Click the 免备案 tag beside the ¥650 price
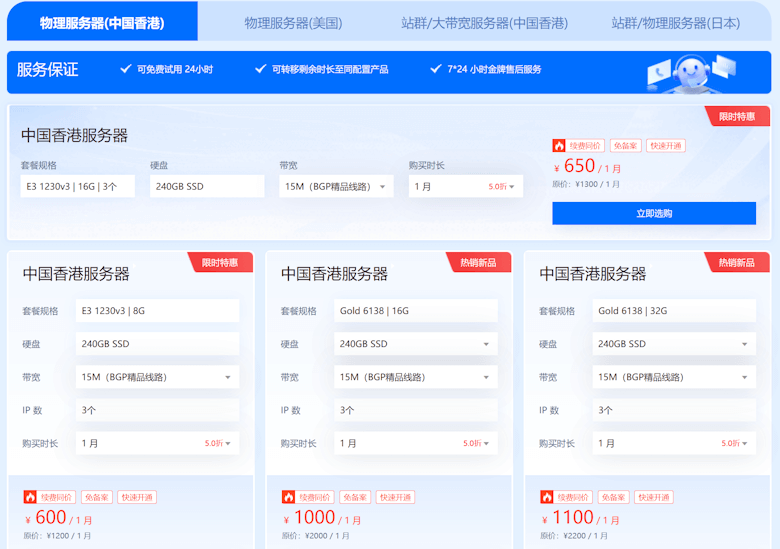The image size is (780, 549). click(626, 146)
